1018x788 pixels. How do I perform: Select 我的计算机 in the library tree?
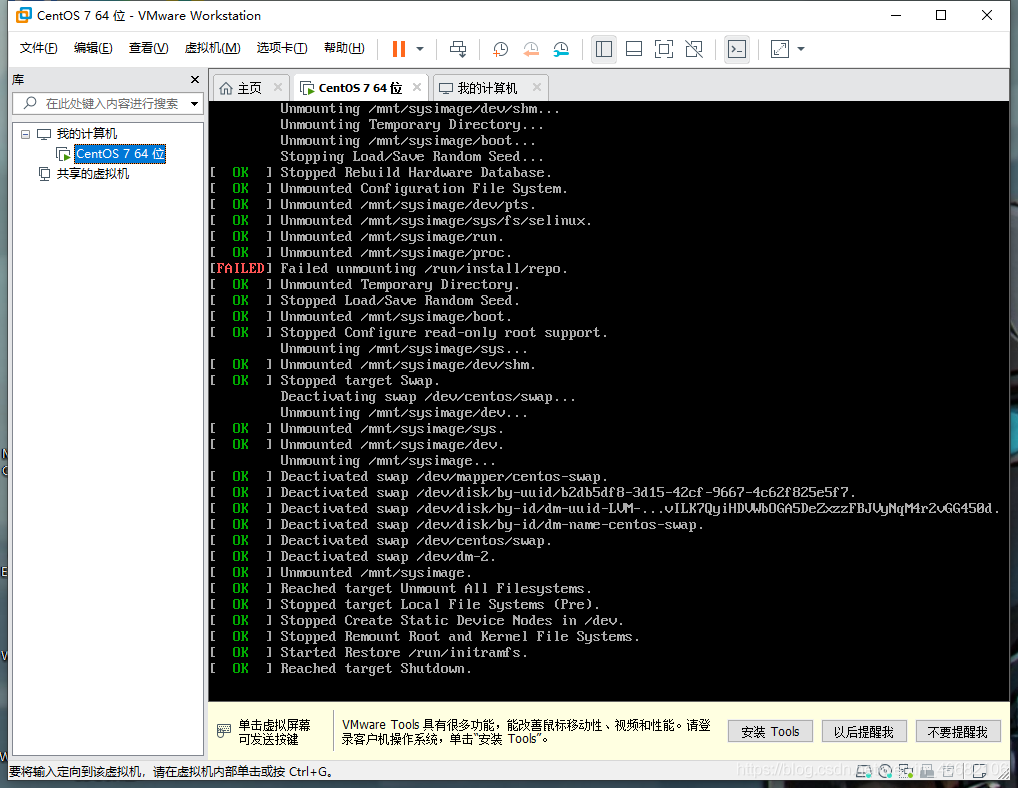coord(86,134)
